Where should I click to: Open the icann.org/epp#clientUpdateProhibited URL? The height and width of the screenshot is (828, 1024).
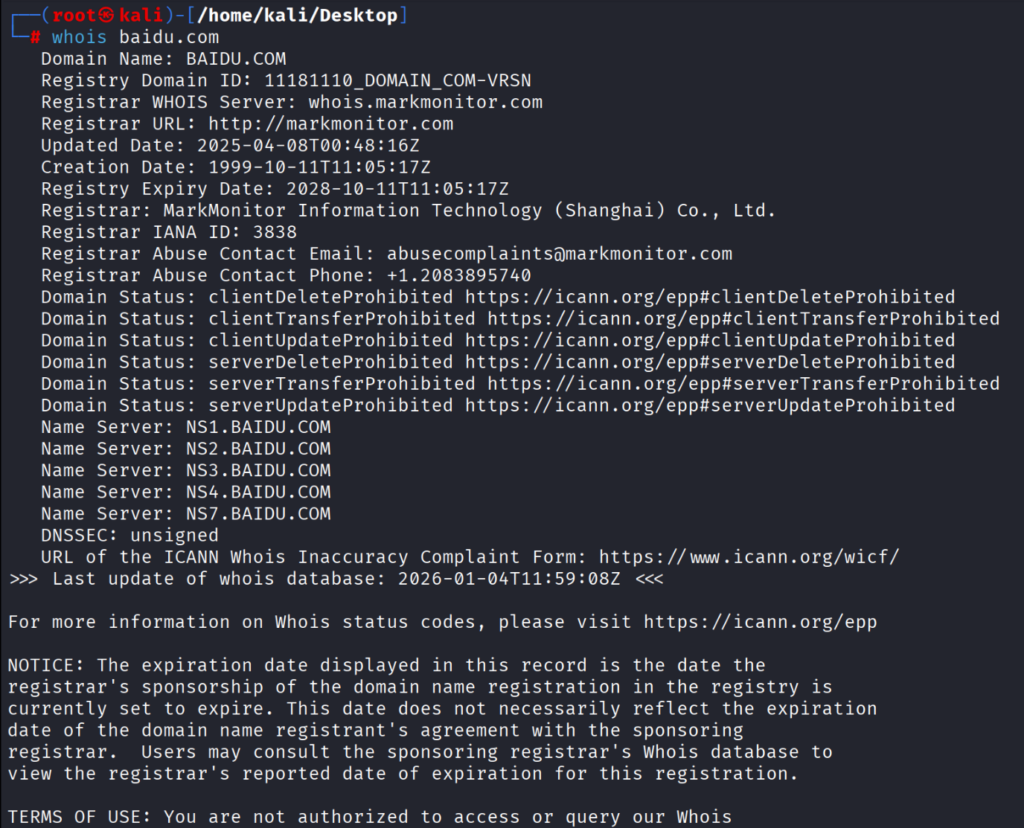pyautogui.click(x=710, y=341)
